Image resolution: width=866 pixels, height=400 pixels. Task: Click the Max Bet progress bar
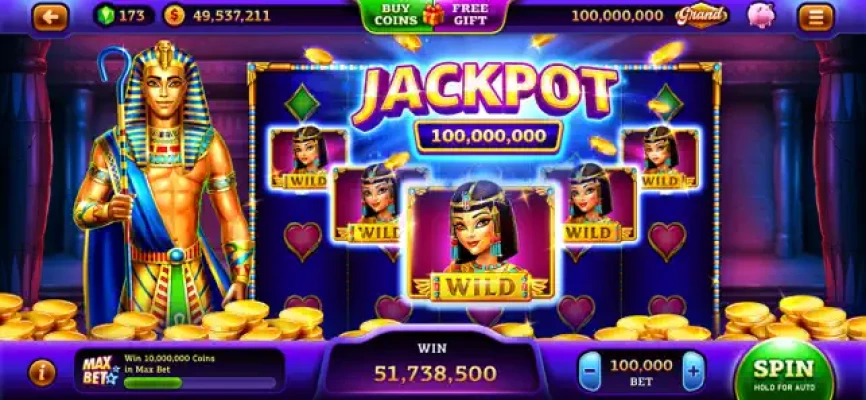pyautogui.click(x=200, y=383)
